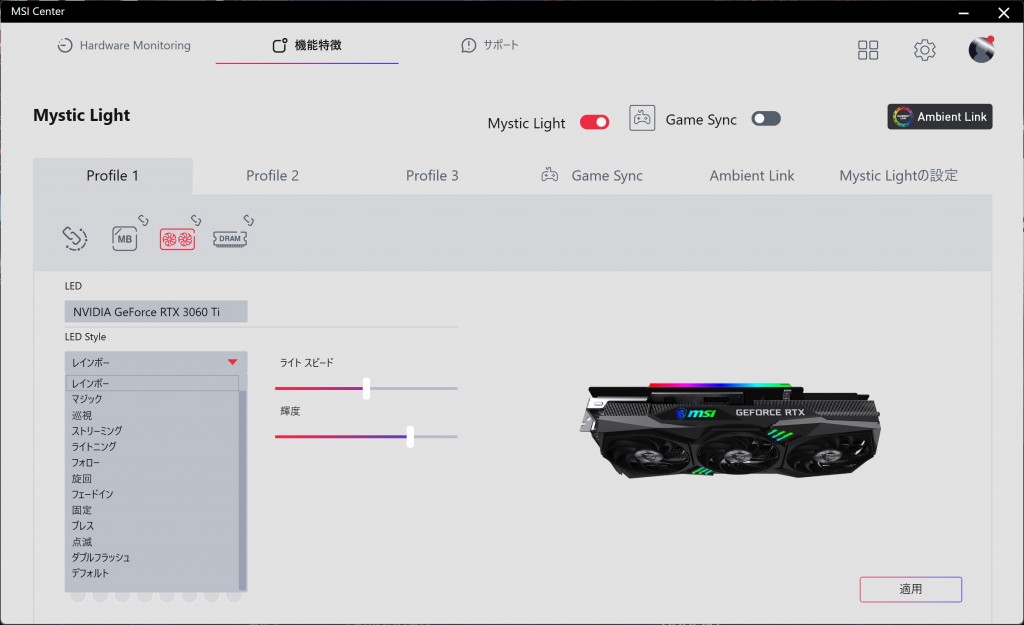Click the NVIDIA GeForce RTX 3060 Ti field

pyautogui.click(x=156, y=312)
